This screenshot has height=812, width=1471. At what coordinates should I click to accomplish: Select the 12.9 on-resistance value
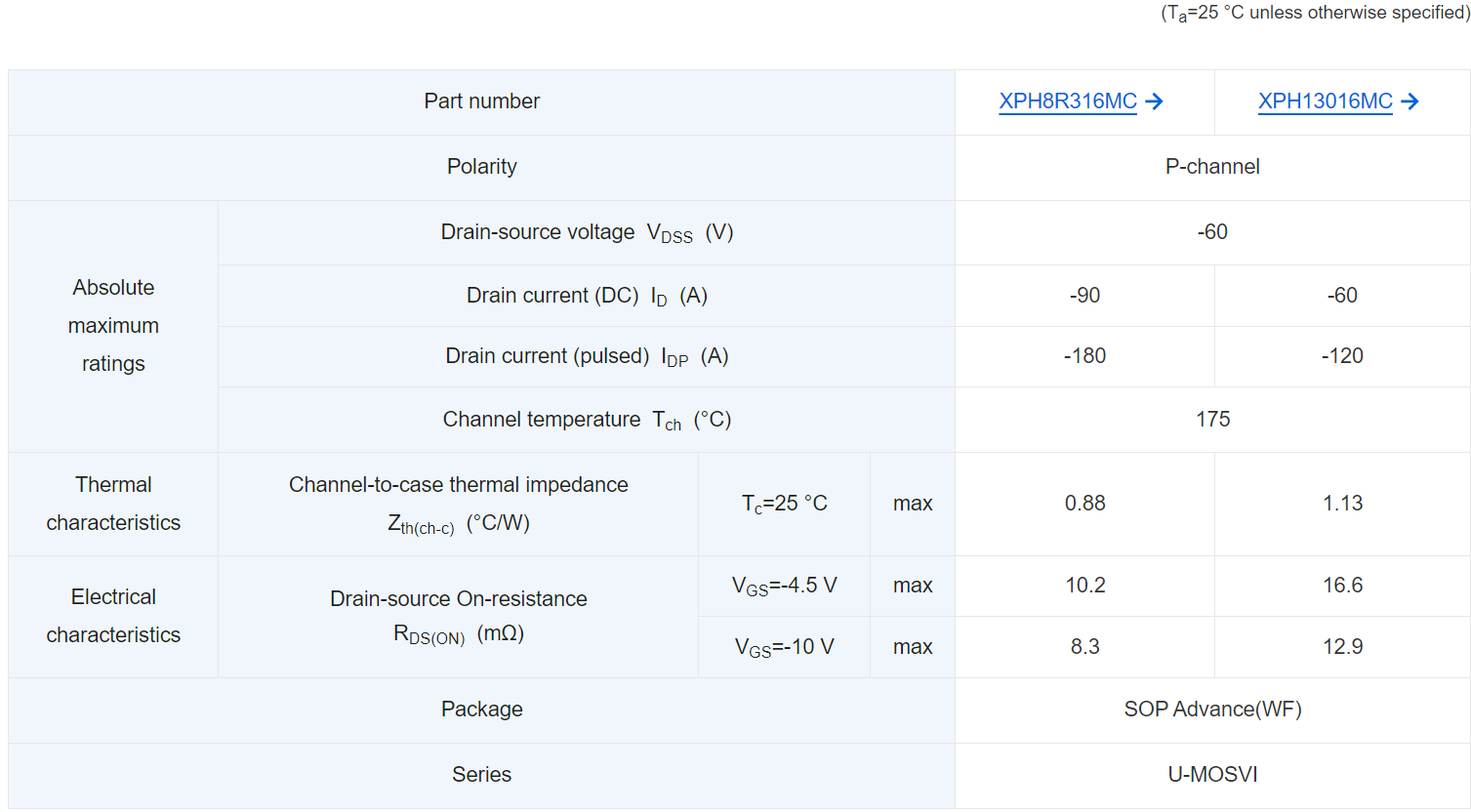click(x=1342, y=647)
